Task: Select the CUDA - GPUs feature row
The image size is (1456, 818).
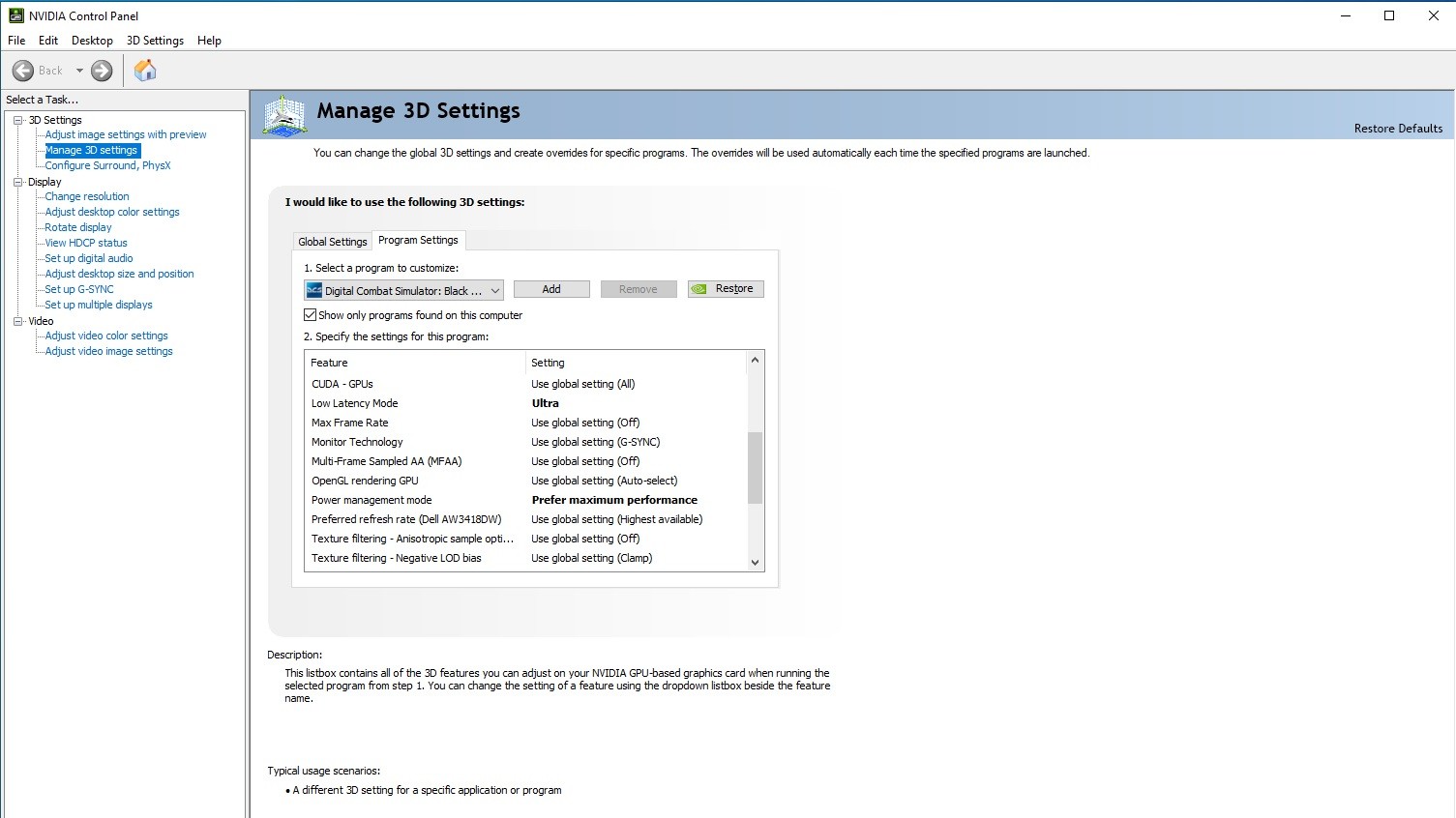Action: pyautogui.click(x=526, y=384)
